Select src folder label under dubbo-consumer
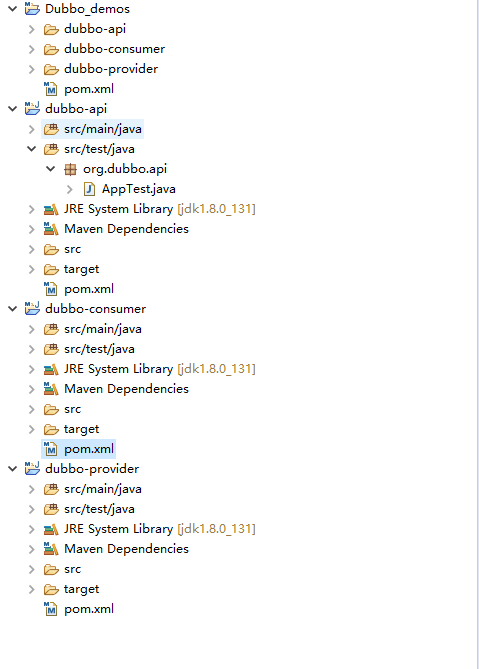This screenshot has height=669, width=479. 73,409
